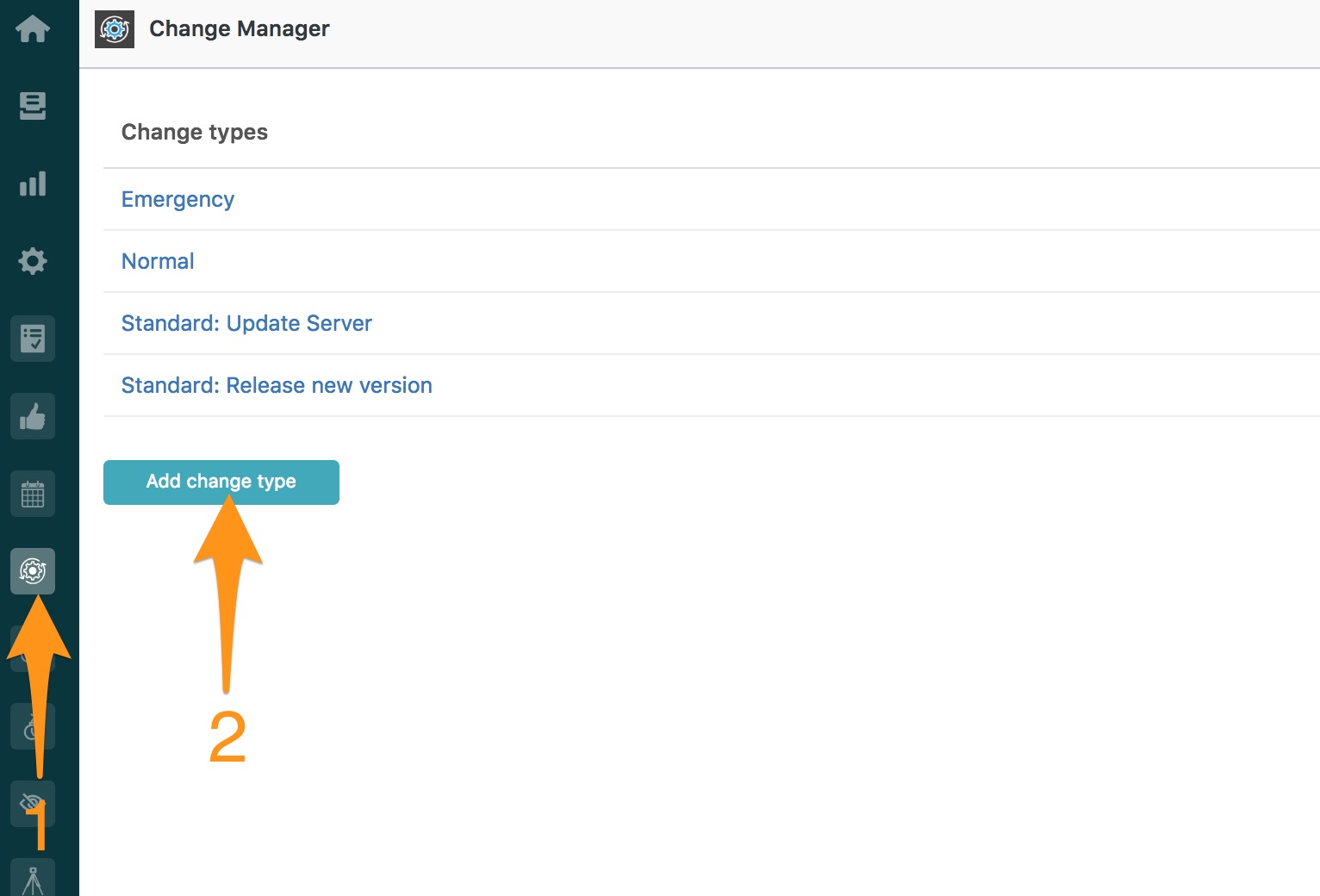The image size is (1320, 896).
Task: Click the Change Manager header logo icon
Action: coord(115,28)
